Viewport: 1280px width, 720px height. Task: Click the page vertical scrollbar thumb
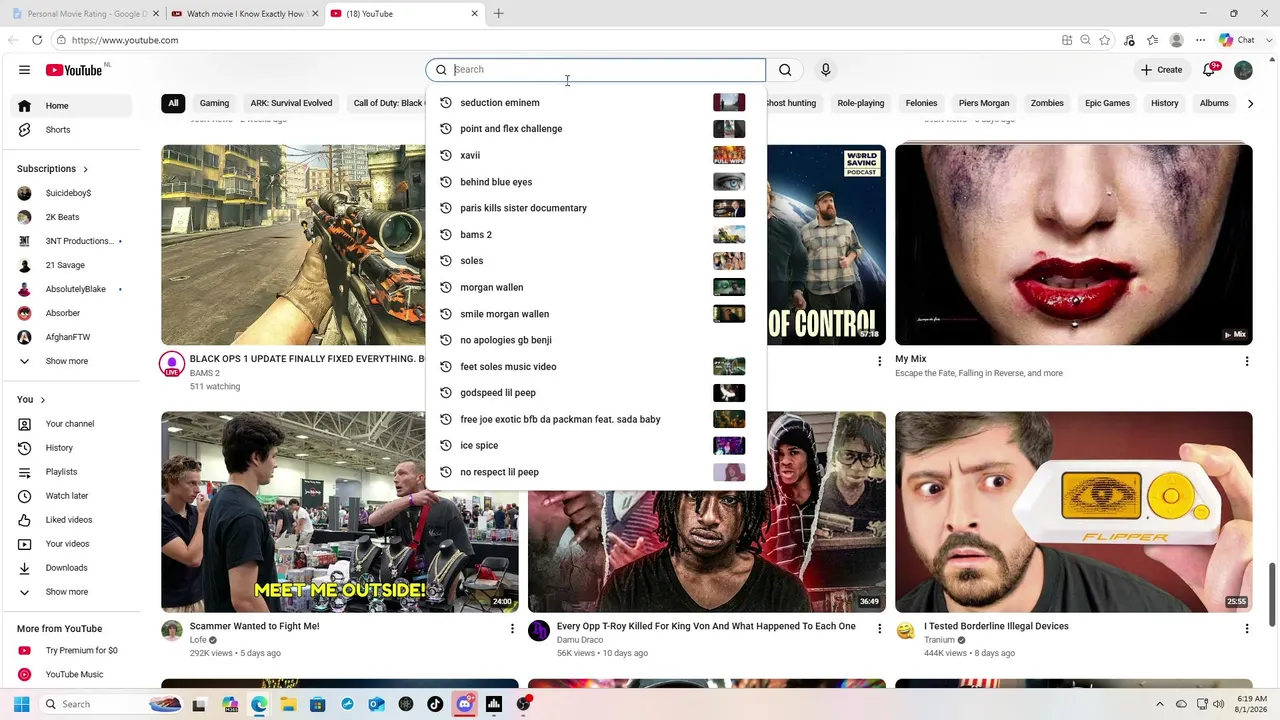coord(1273,595)
